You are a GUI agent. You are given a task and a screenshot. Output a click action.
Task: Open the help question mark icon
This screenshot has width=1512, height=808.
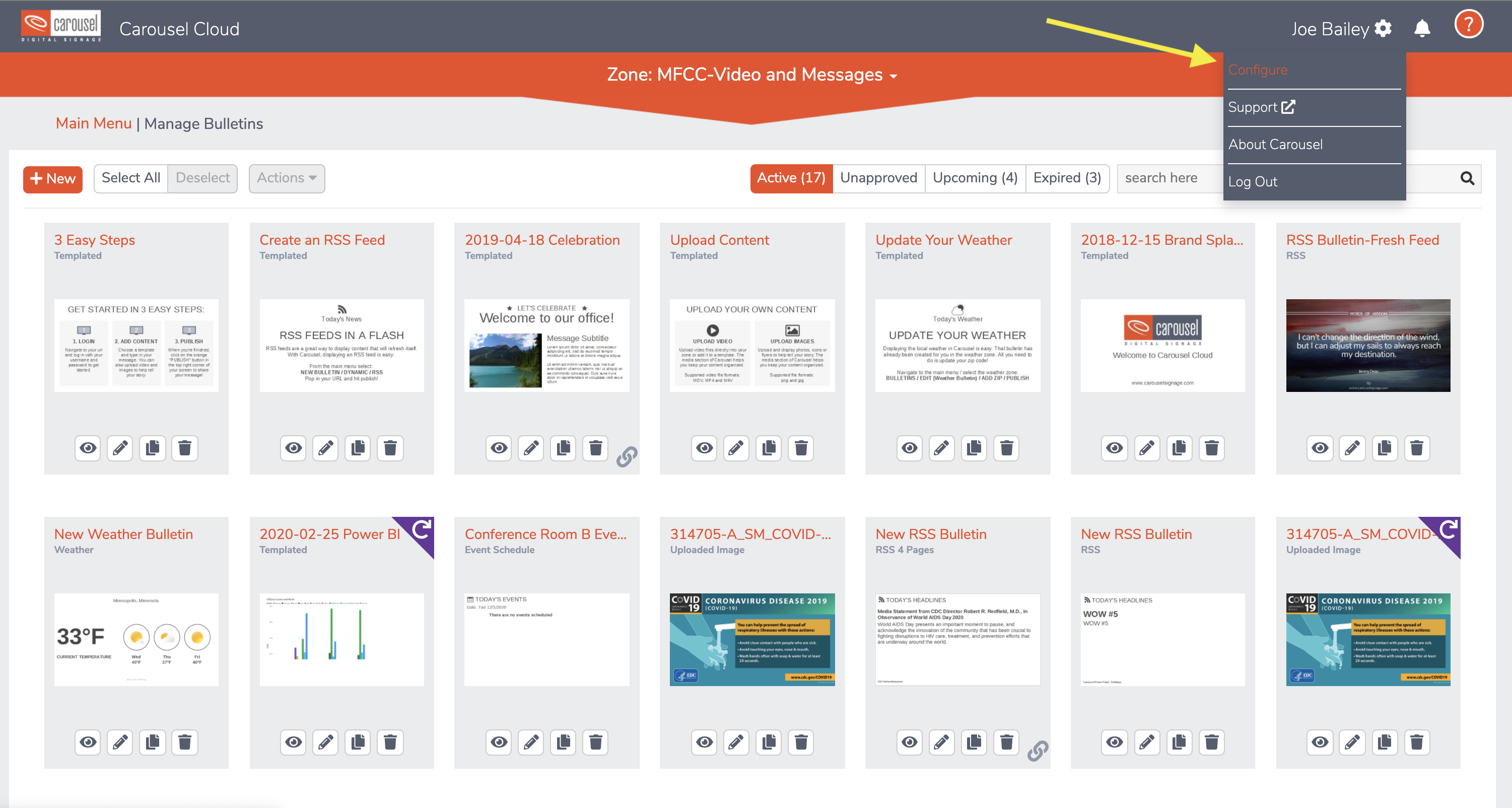pyautogui.click(x=1469, y=24)
